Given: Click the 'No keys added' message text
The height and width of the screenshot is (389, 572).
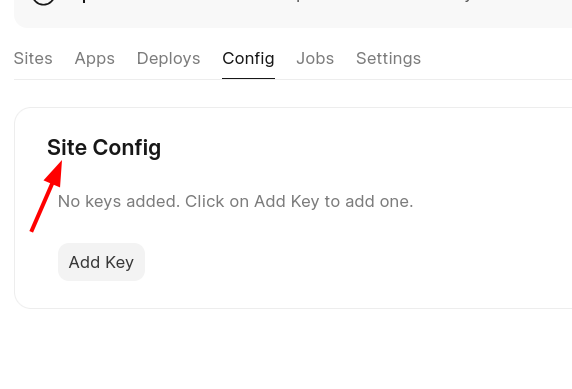Looking at the screenshot, I should click(x=235, y=201).
